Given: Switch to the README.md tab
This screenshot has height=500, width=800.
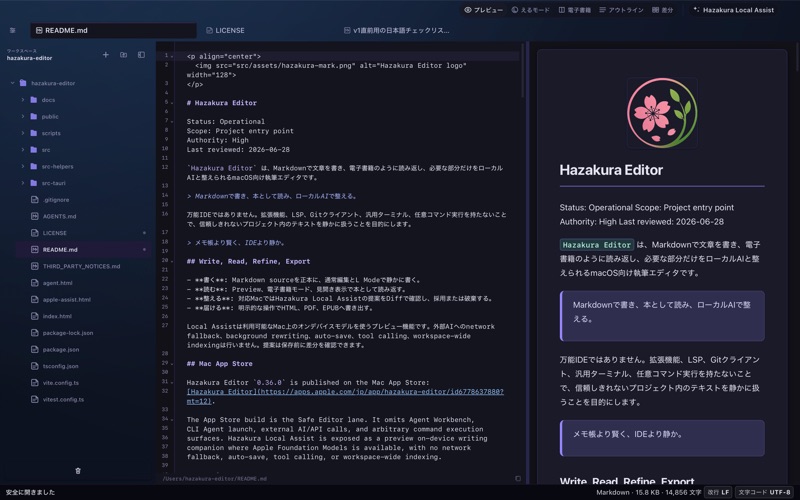Looking at the screenshot, I should [x=113, y=31].
